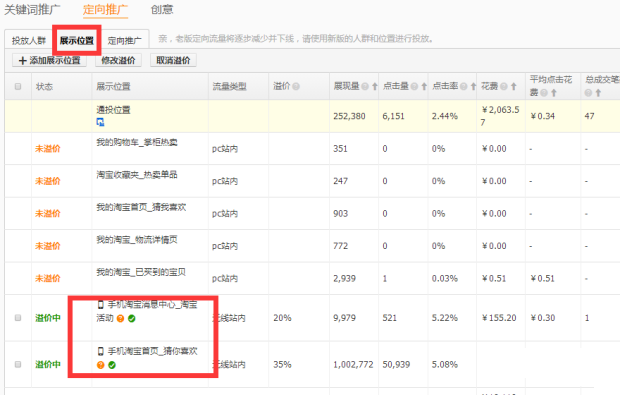Click green check icon under 猜你喜欢 row

point(112,365)
